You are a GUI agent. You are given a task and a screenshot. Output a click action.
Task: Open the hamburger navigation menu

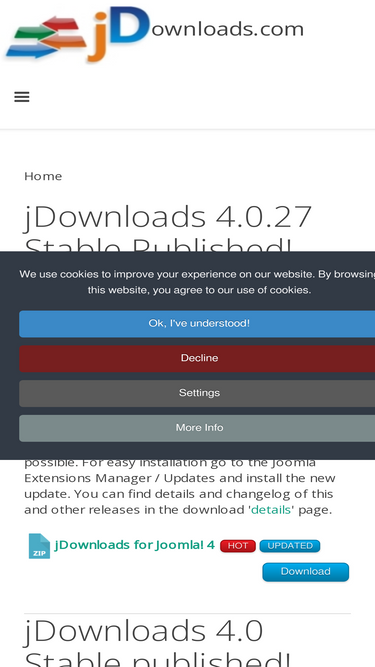click(x=22, y=97)
